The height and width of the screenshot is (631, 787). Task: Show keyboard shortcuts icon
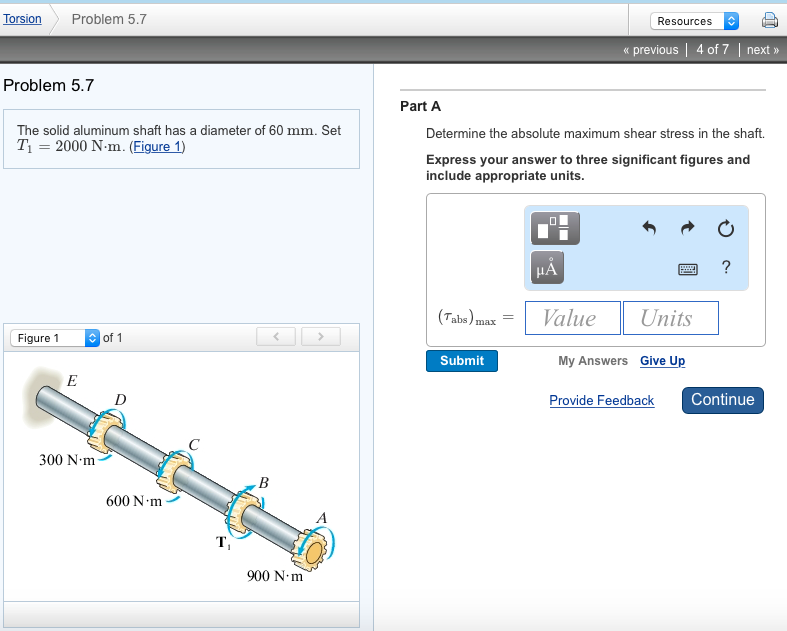pyautogui.click(x=688, y=269)
